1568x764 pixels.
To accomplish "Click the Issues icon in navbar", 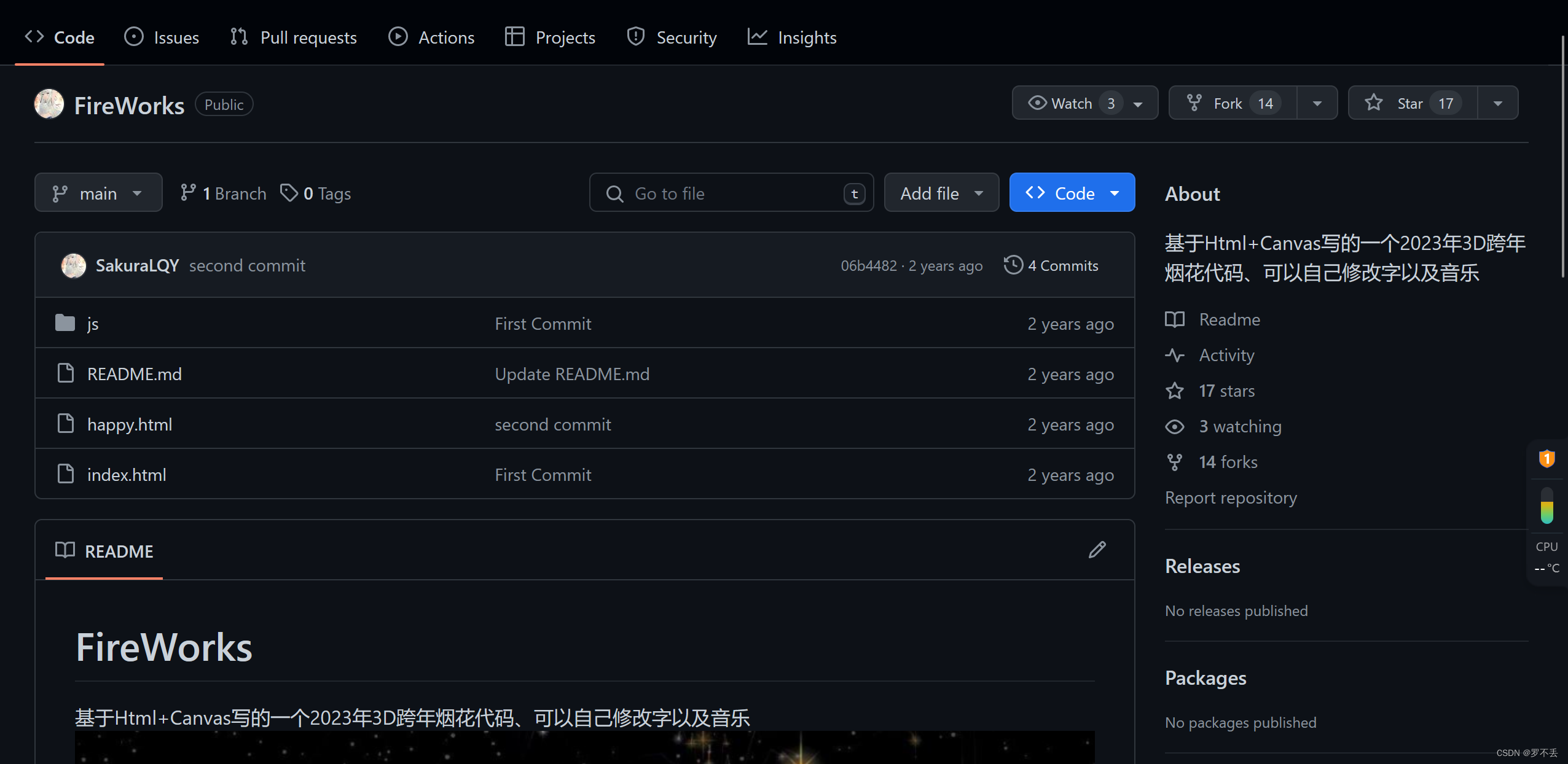I will 134,37.
